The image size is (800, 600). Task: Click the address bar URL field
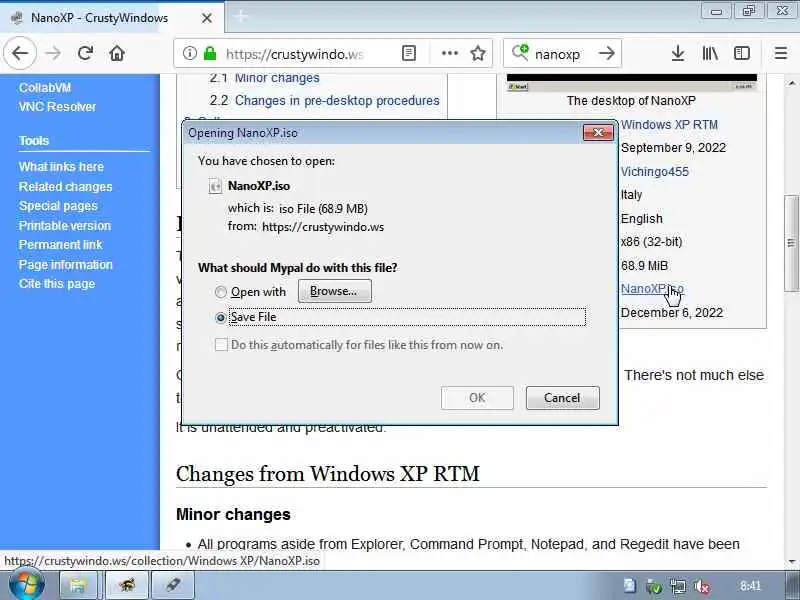[x=295, y=54]
